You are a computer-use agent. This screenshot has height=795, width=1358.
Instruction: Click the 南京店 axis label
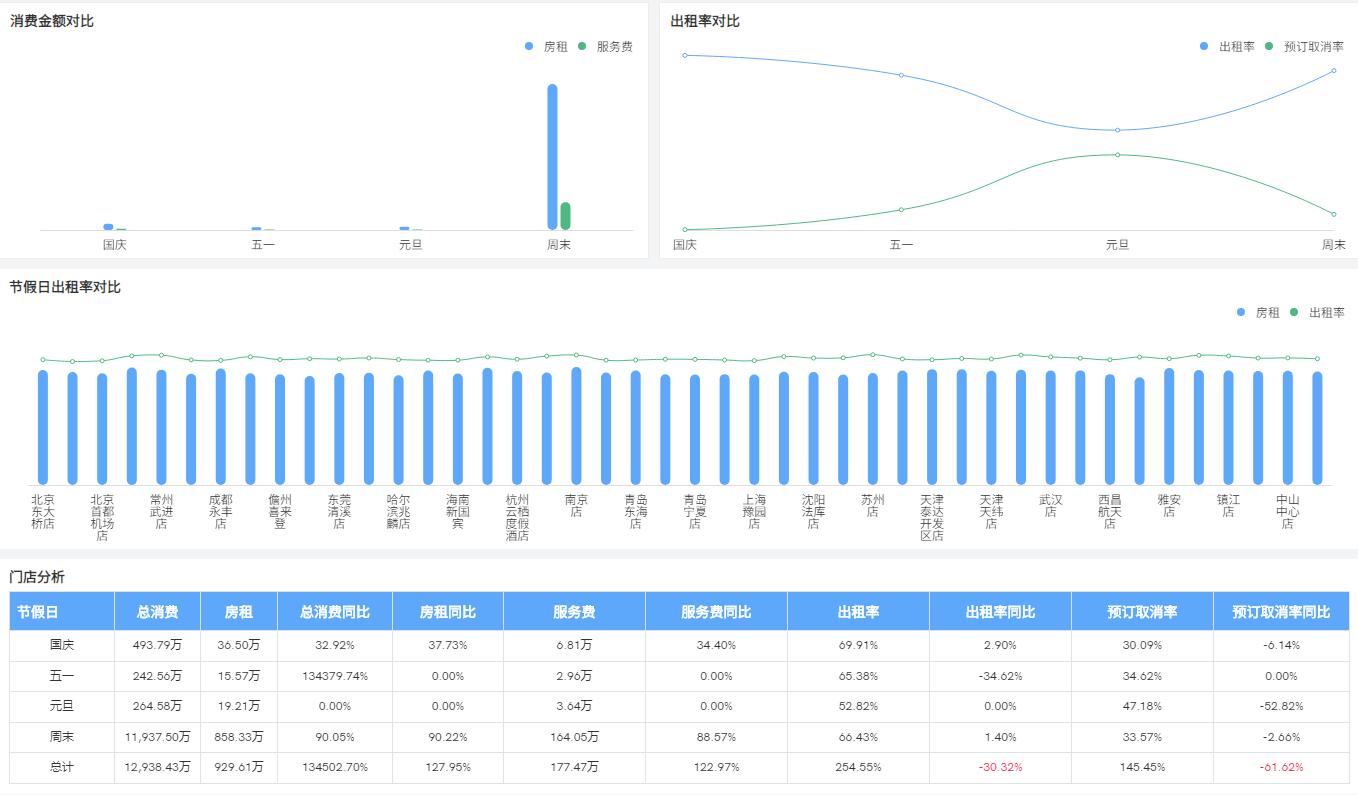click(575, 503)
